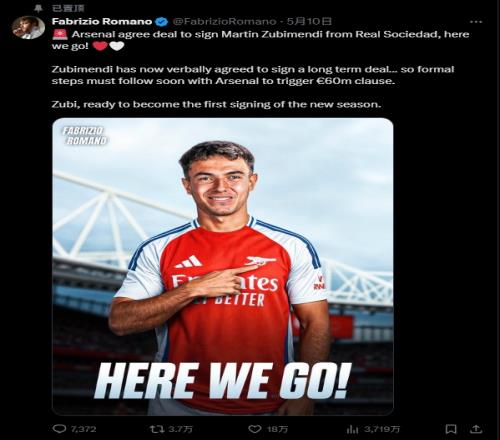Click the reply speech bubble icon
The image size is (500, 440).
[x=59, y=429]
